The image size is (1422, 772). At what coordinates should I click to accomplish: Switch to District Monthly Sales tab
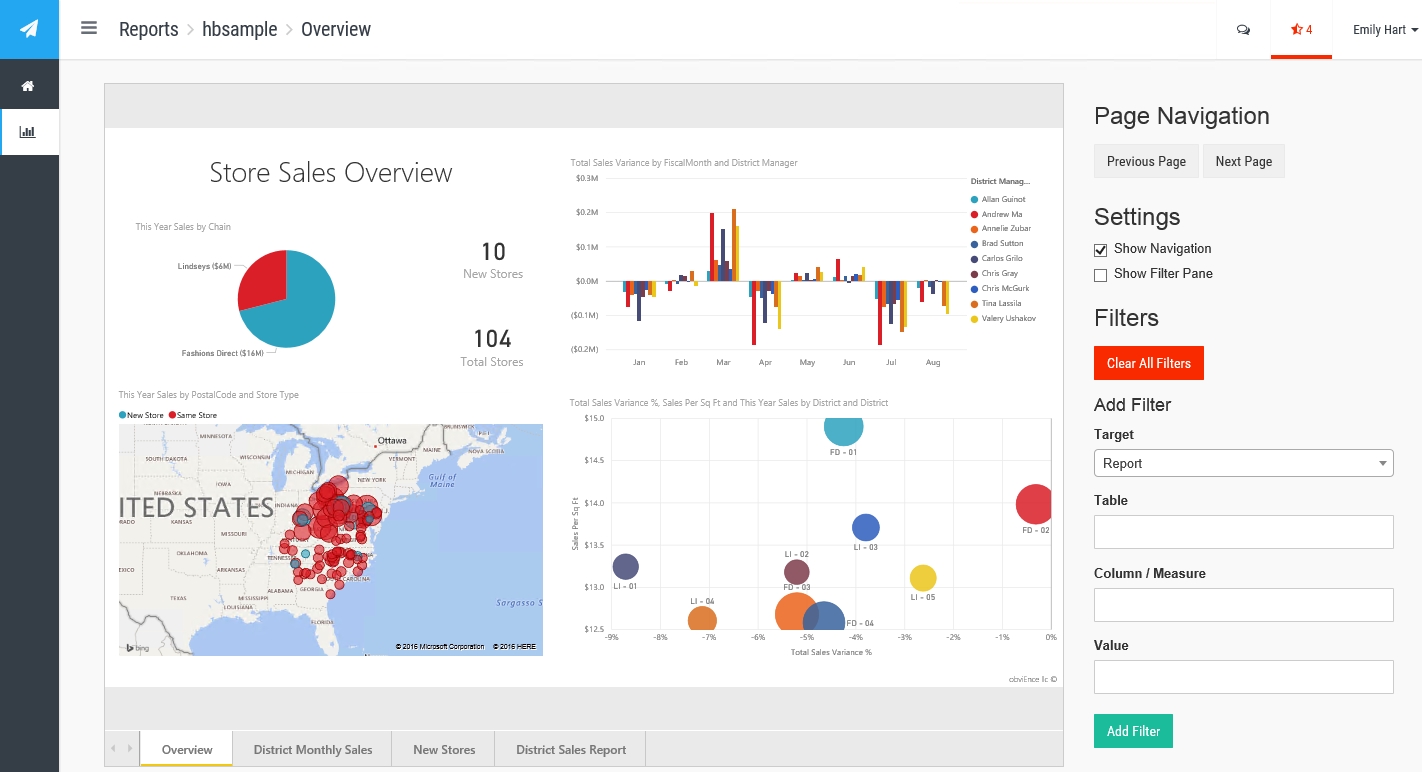312,749
